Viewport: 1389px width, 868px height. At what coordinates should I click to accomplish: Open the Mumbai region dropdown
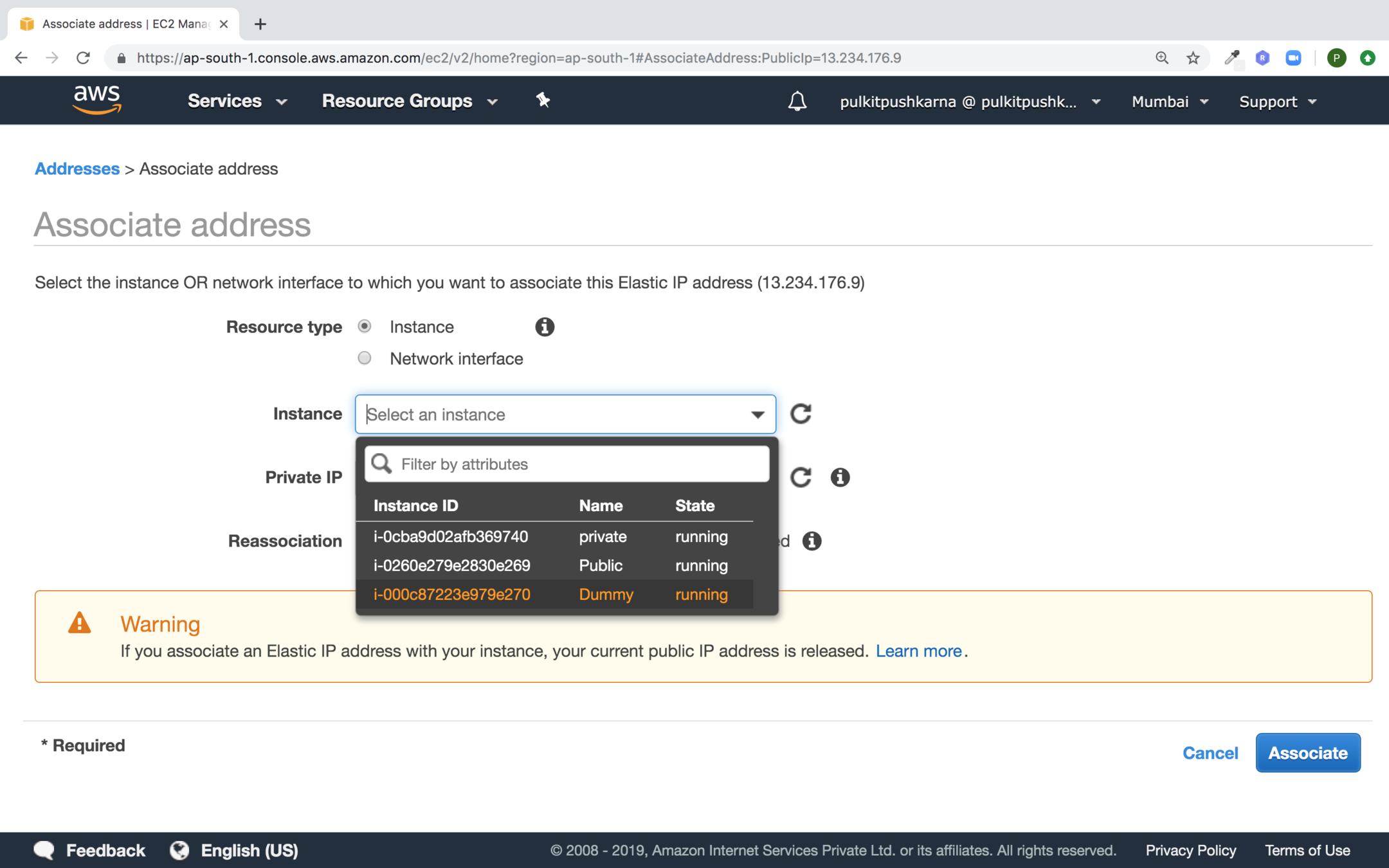point(1170,102)
